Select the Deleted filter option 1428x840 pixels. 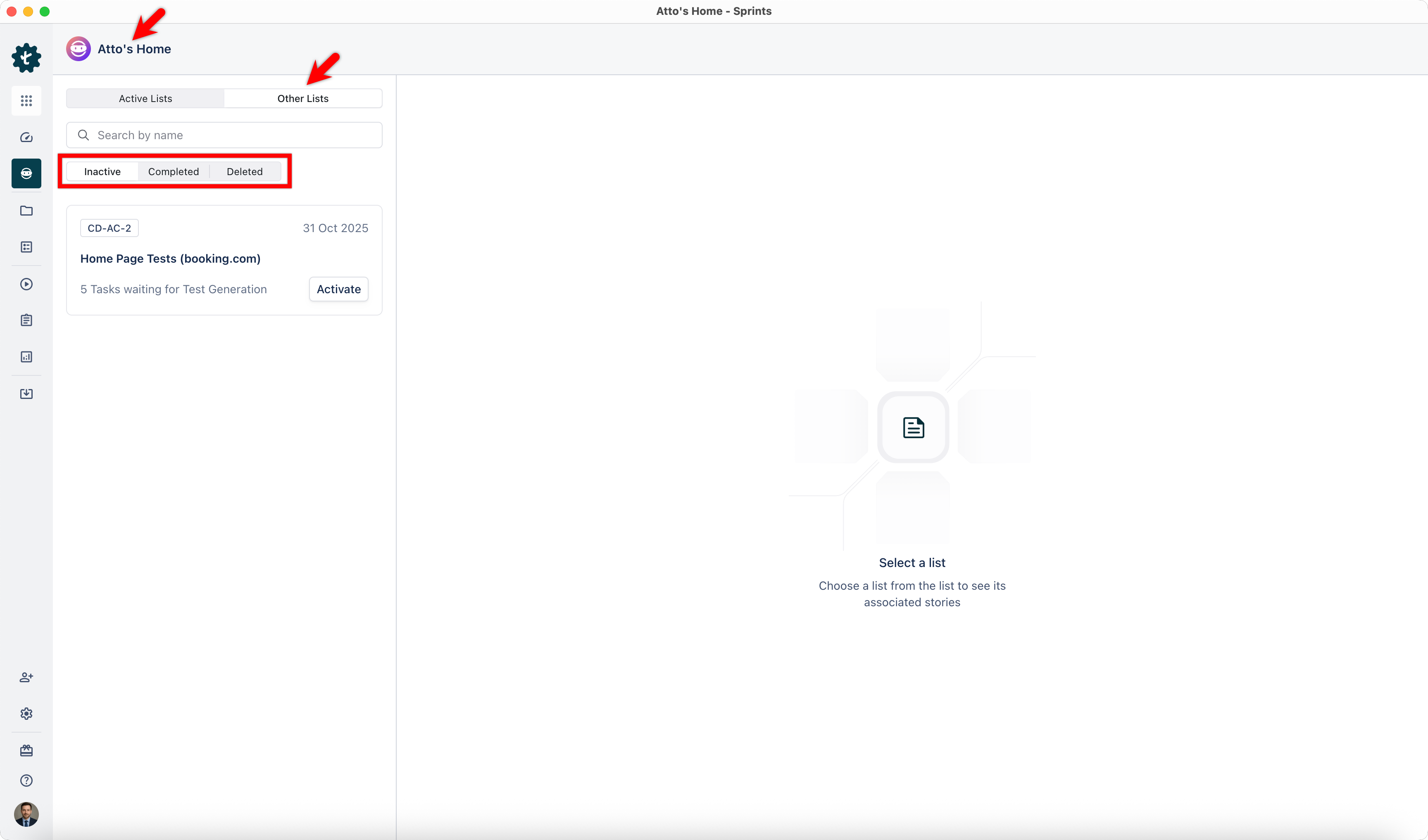(x=244, y=172)
